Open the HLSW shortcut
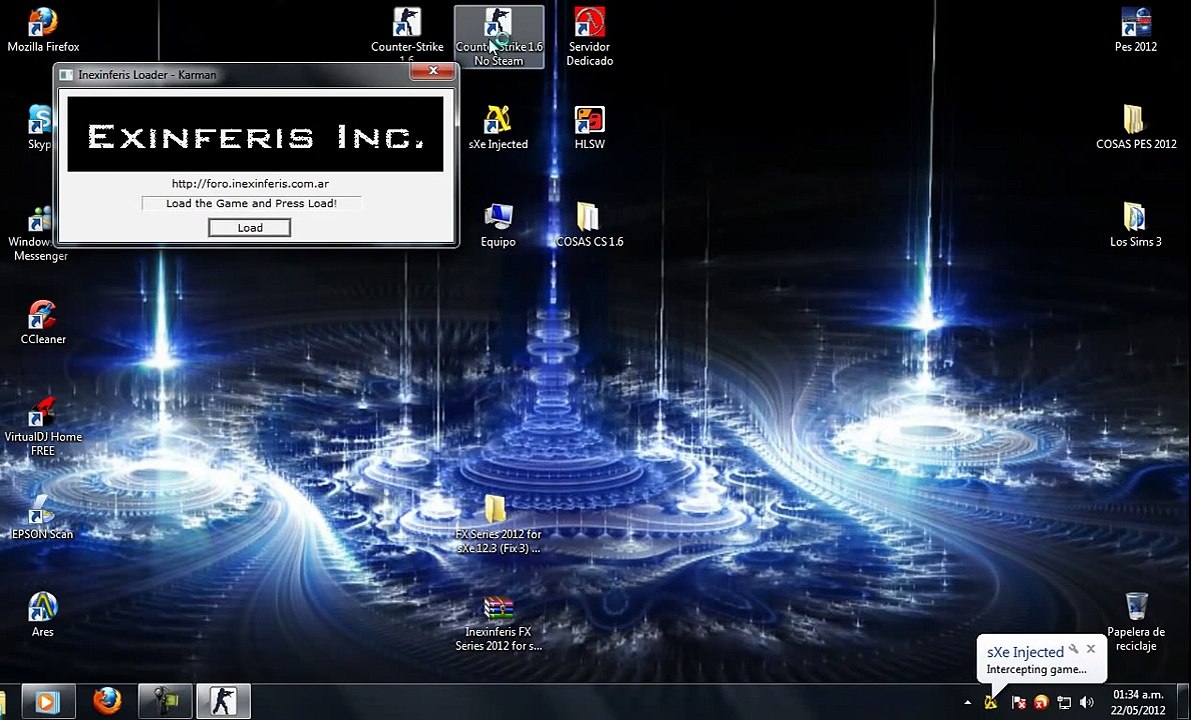 click(589, 128)
